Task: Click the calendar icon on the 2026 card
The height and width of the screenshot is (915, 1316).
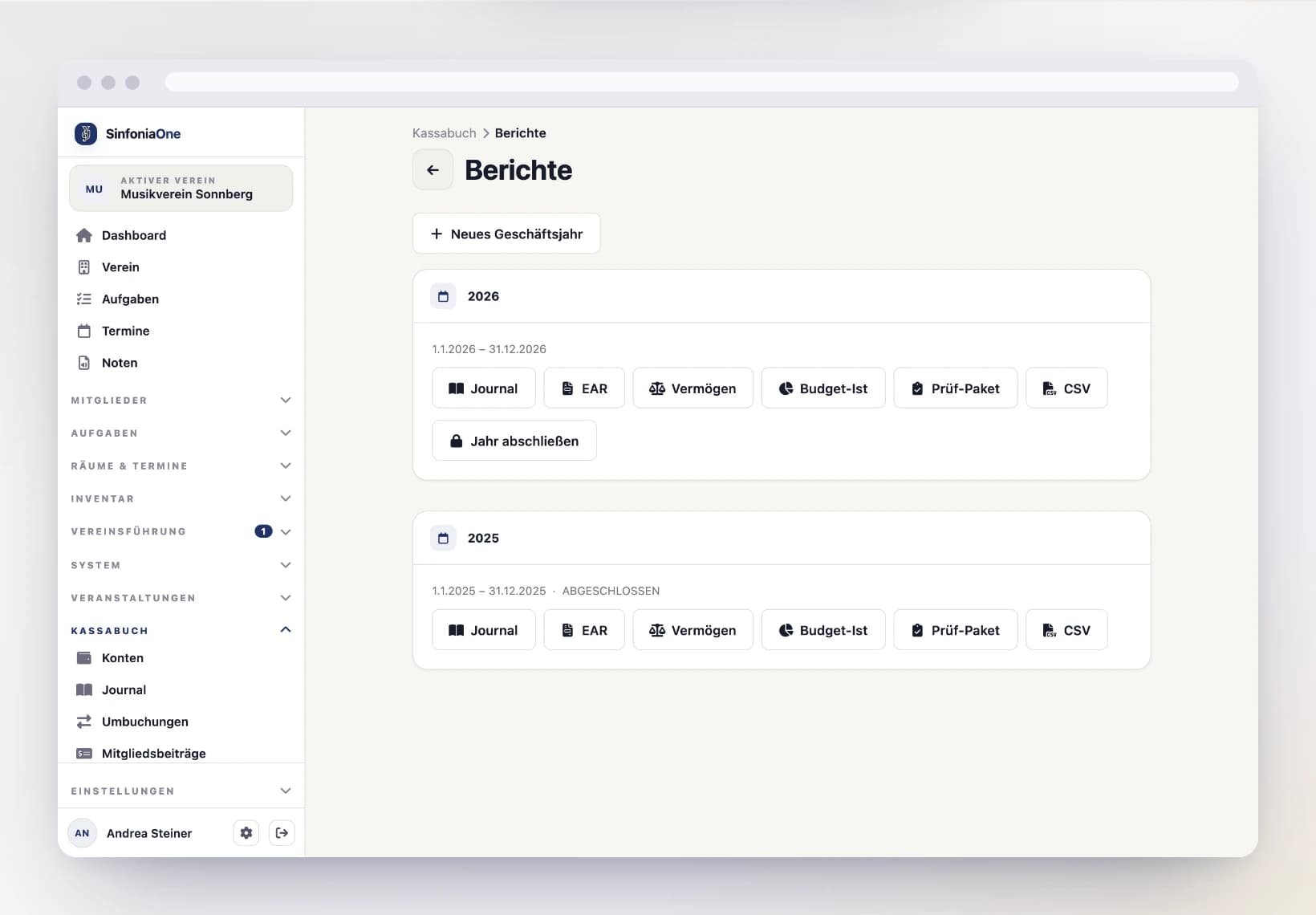Action: 443,296
